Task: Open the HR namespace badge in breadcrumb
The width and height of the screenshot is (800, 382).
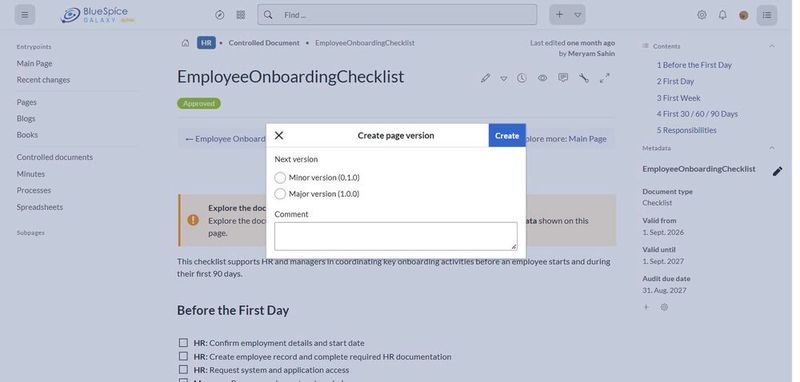Action: point(206,43)
